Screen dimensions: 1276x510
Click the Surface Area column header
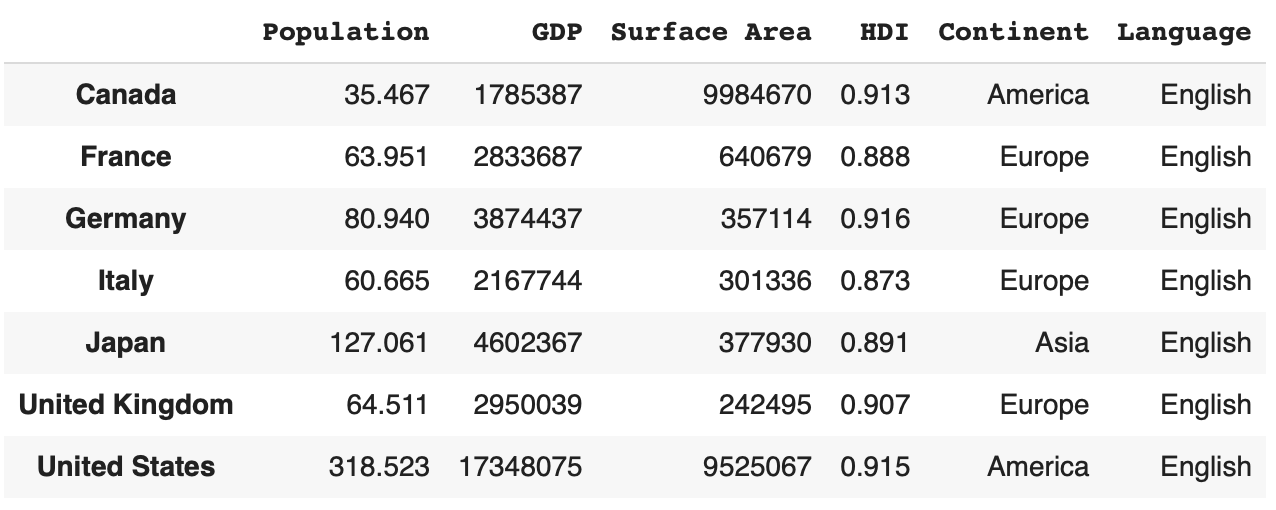coord(711,32)
